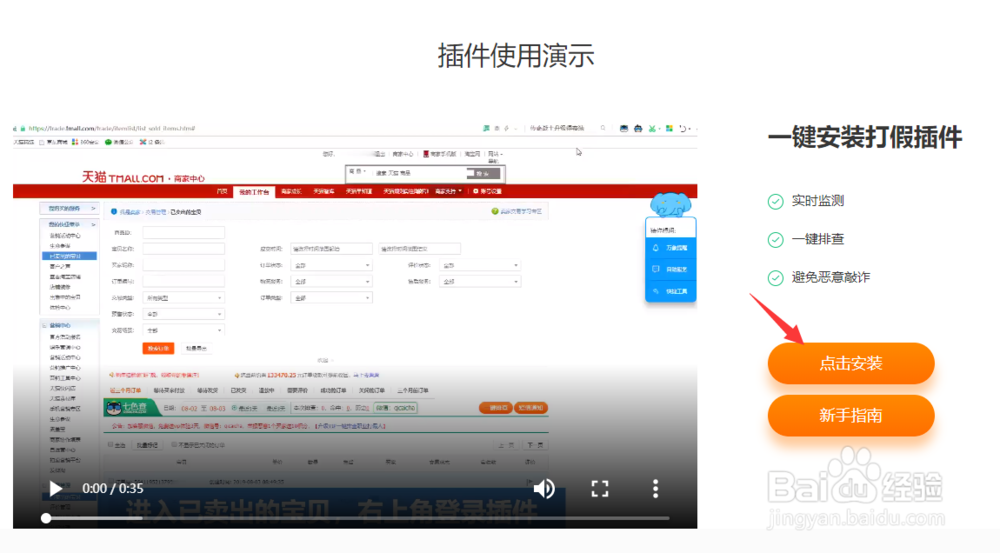Enter fullscreen mode for the video
1000x553 pixels.
coord(599,489)
